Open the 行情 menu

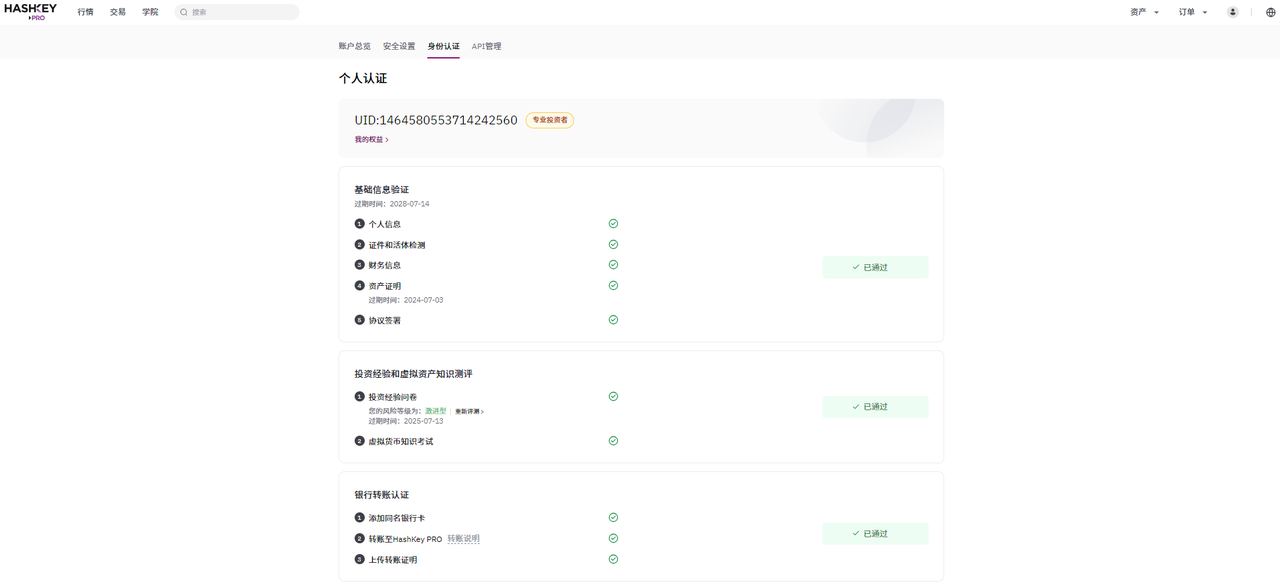[x=85, y=12]
